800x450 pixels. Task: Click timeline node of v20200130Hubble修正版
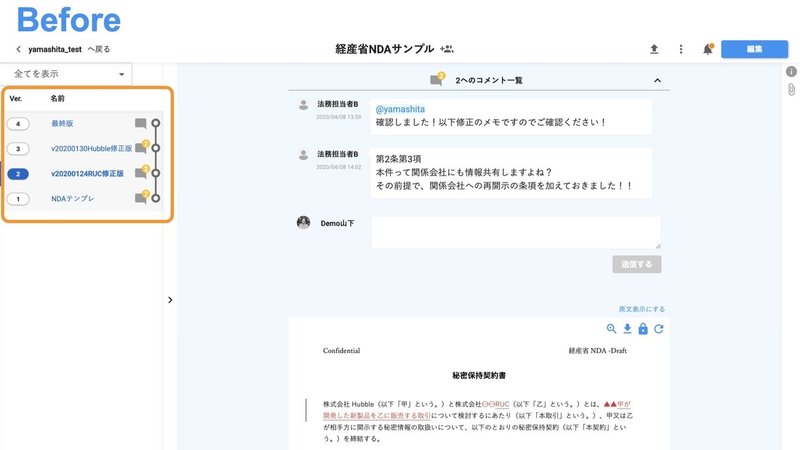point(156,148)
